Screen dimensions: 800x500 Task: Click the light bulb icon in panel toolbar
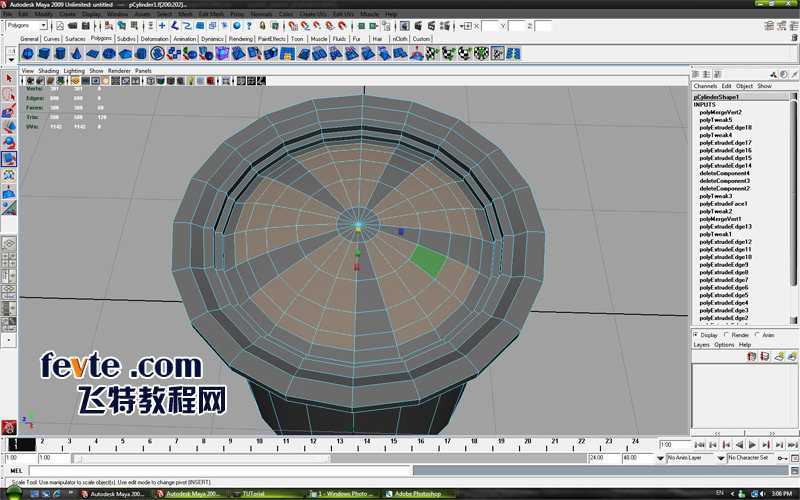191,81
